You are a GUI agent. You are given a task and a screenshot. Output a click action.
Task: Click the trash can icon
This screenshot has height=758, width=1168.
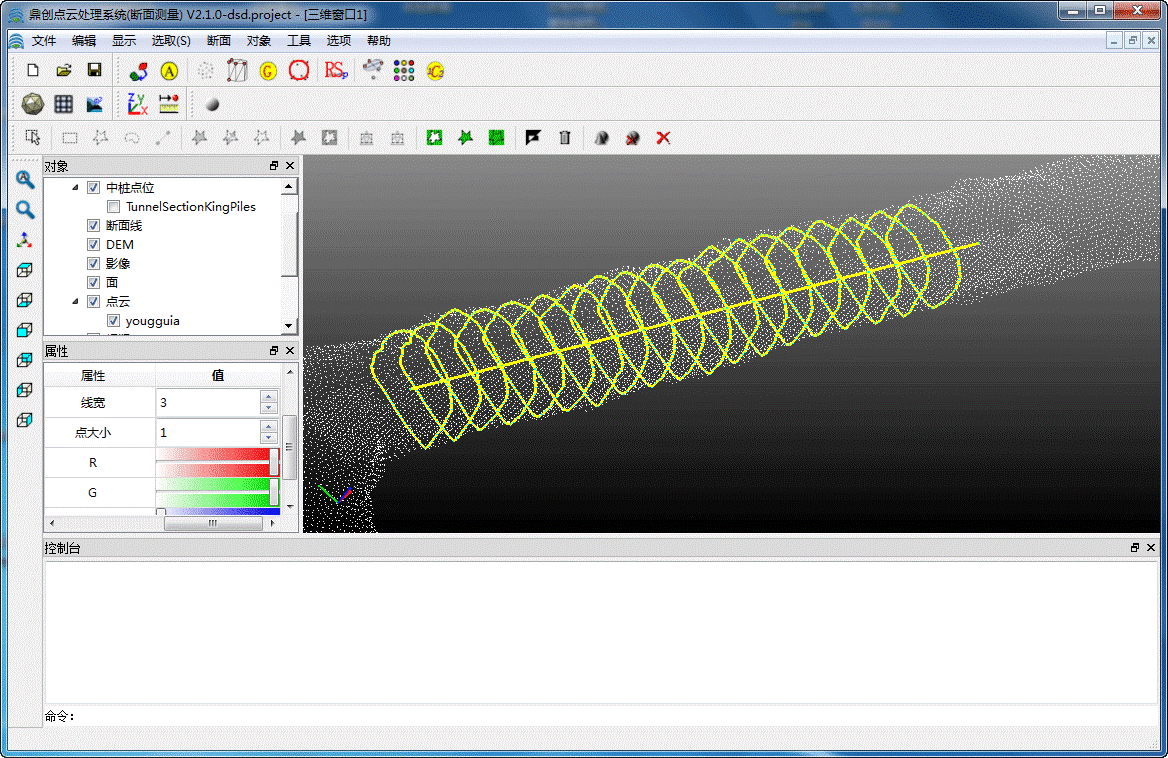(x=565, y=138)
